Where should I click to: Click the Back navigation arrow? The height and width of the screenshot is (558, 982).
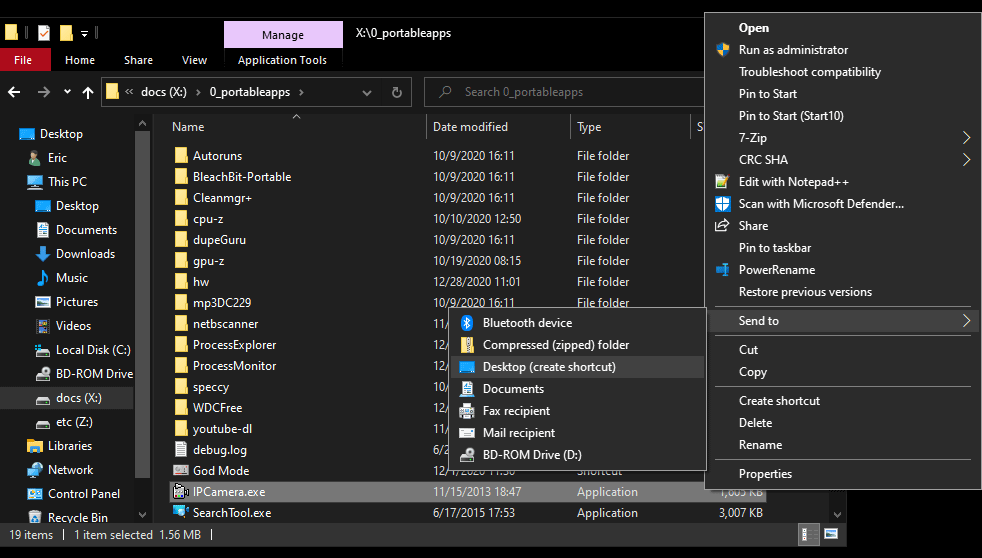[x=14, y=93]
